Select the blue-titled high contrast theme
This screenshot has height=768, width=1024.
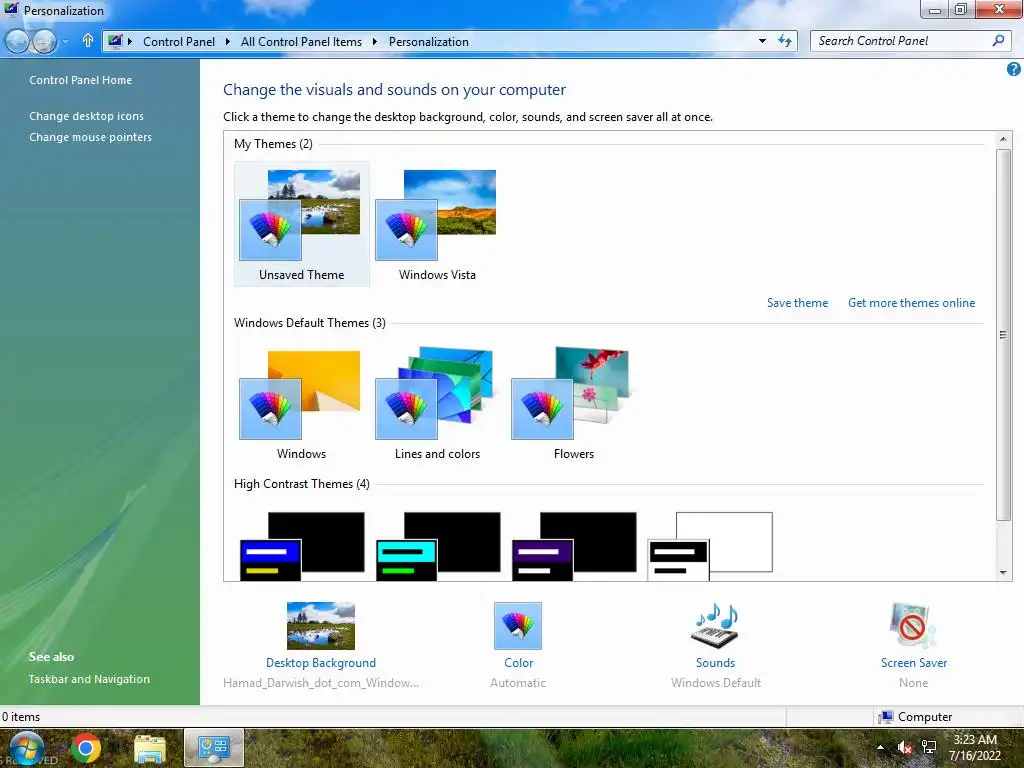(x=302, y=546)
